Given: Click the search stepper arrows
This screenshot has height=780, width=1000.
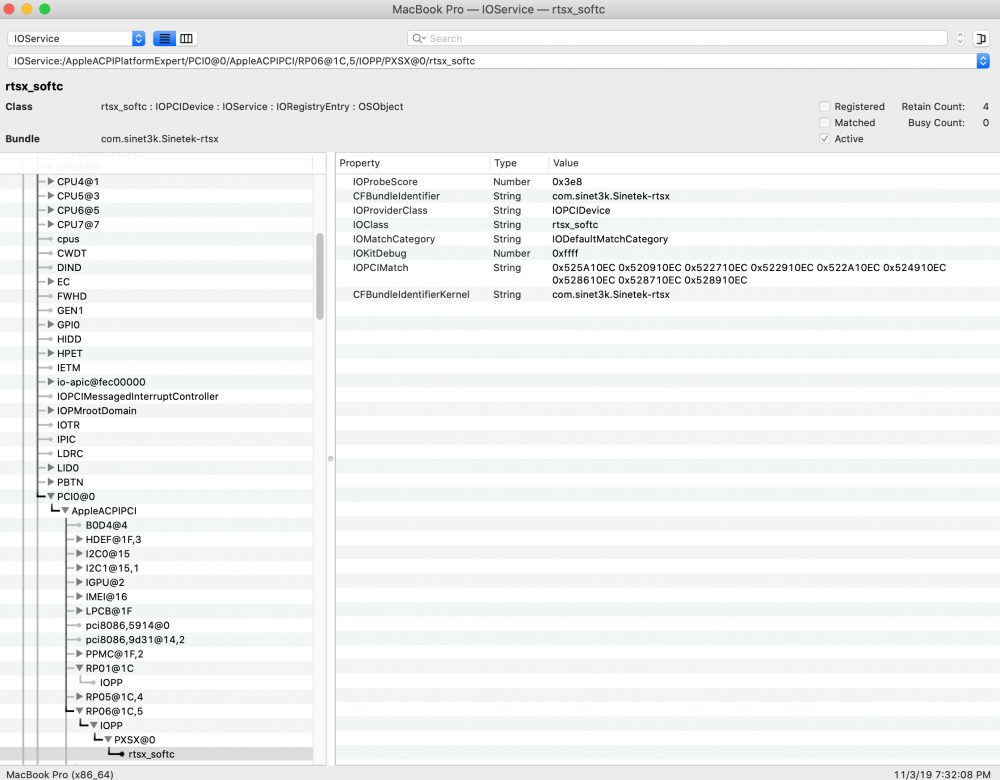Looking at the screenshot, I should 960,38.
